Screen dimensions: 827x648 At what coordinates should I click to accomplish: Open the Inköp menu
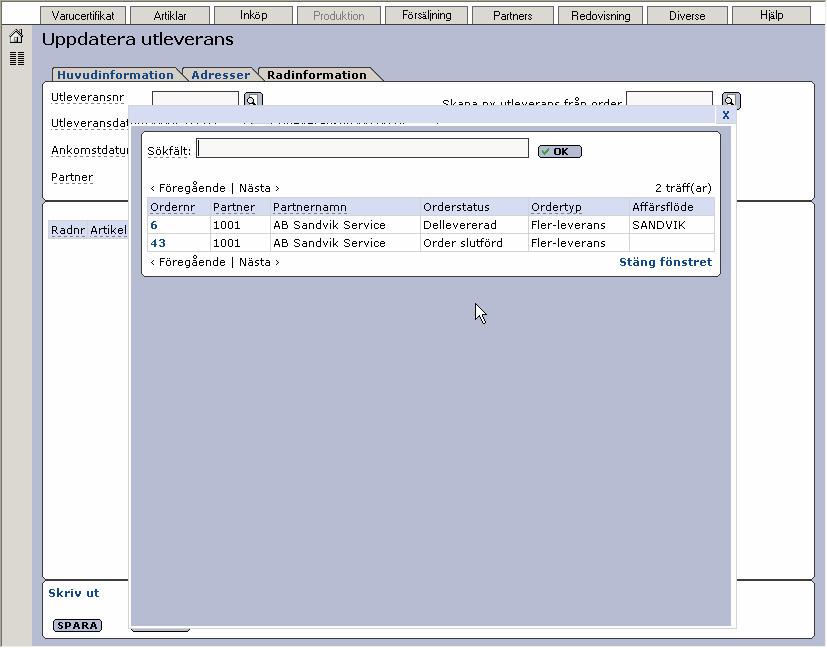click(254, 15)
